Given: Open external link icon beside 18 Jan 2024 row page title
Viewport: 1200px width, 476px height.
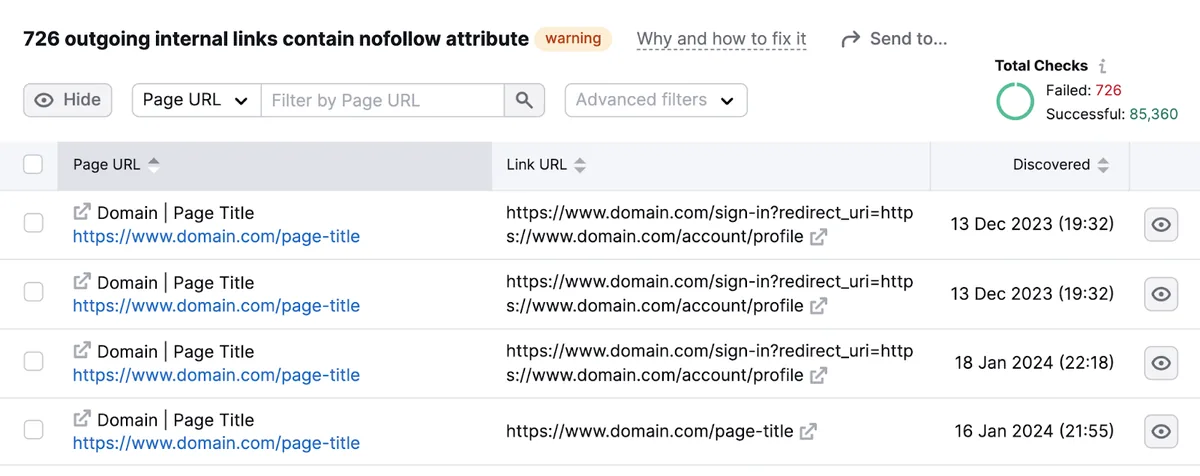Looking at the screenshot, I should [x=82, y=351].
